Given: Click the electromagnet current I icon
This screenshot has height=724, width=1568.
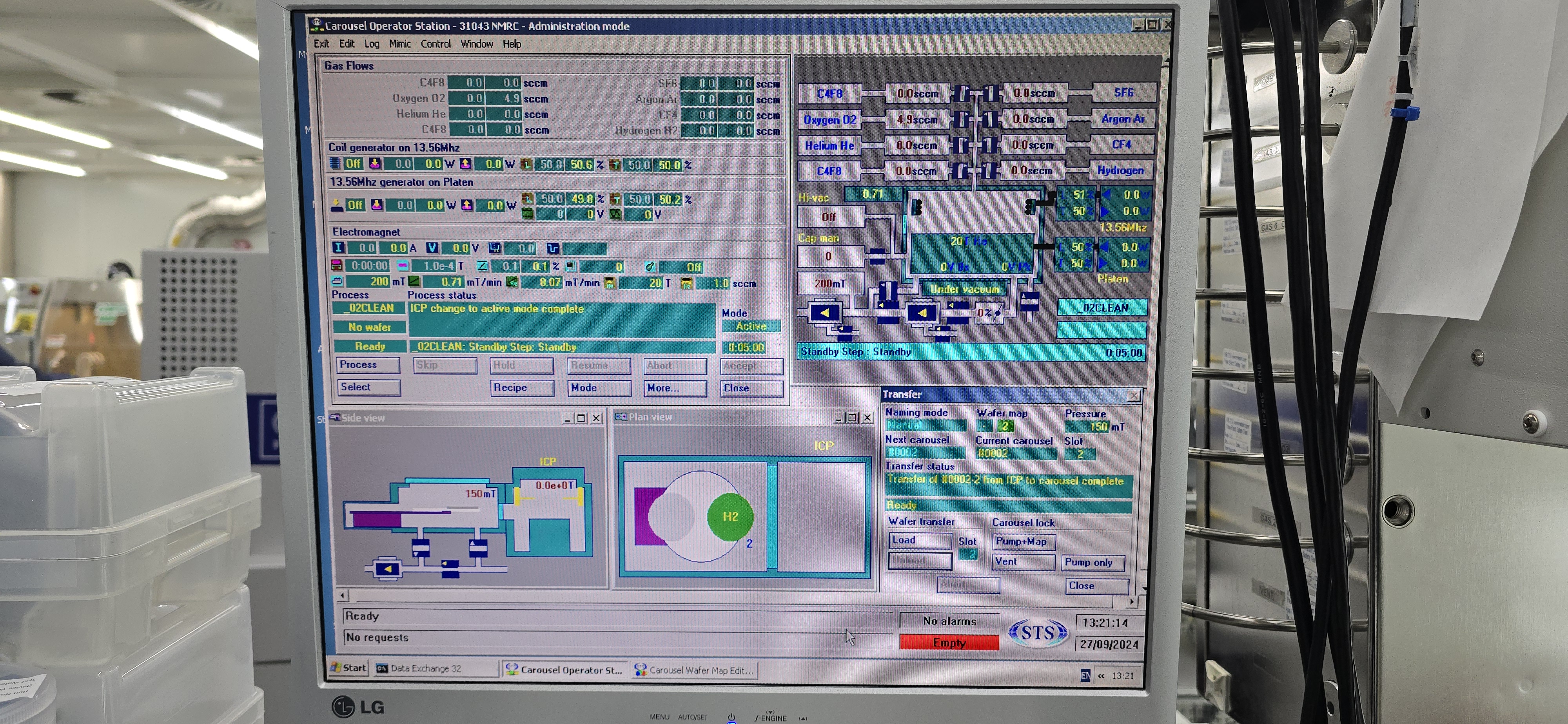Looking at the screenshot, I should click(x=338, y=248).
